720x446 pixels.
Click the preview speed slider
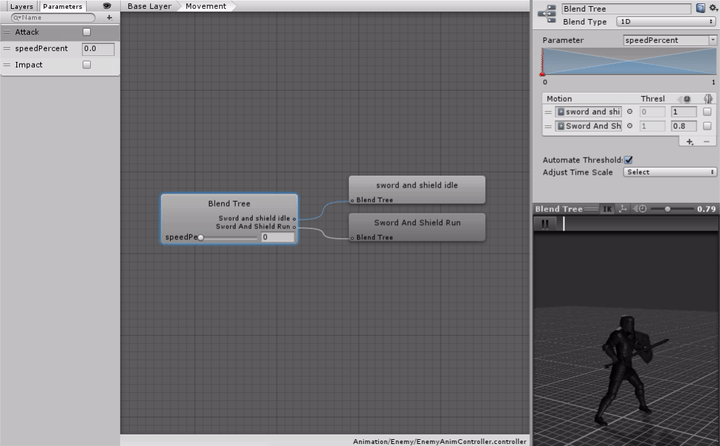[668, 208]
